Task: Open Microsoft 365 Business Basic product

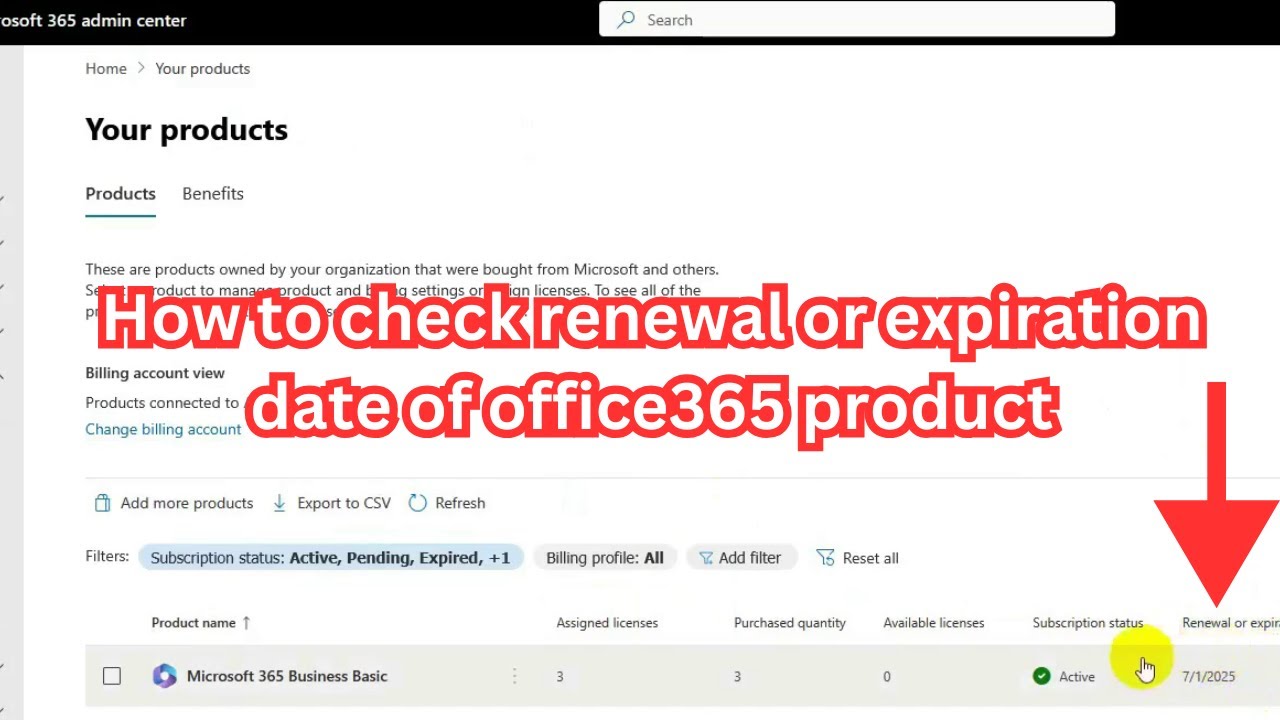Action: (287, 676)
